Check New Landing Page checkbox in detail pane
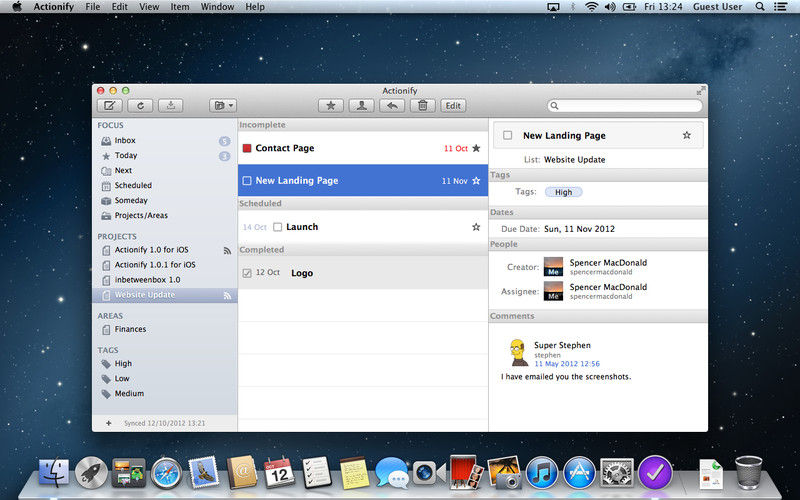 click(x=508, y=135)
